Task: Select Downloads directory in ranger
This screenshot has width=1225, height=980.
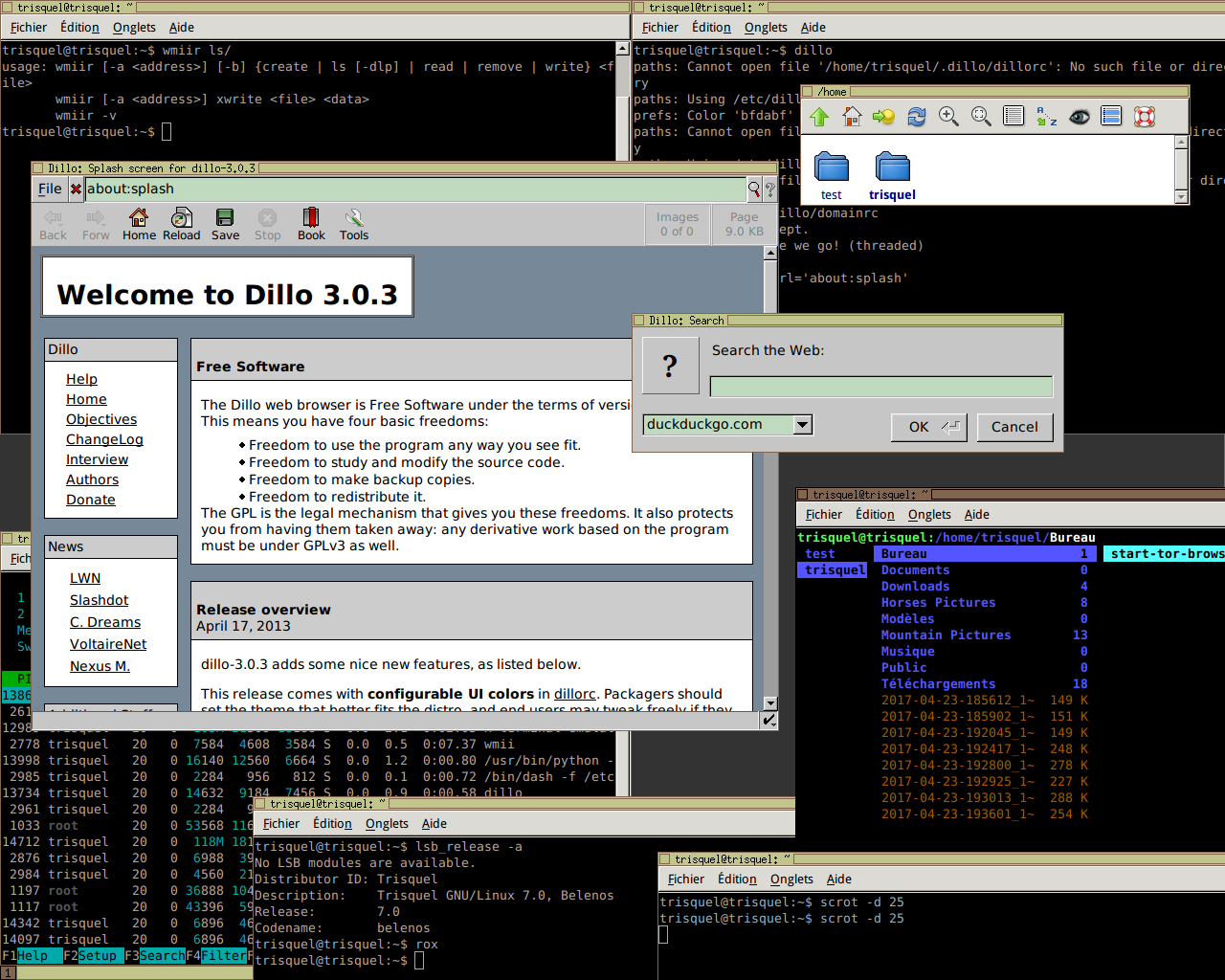Action: (985, 587)
